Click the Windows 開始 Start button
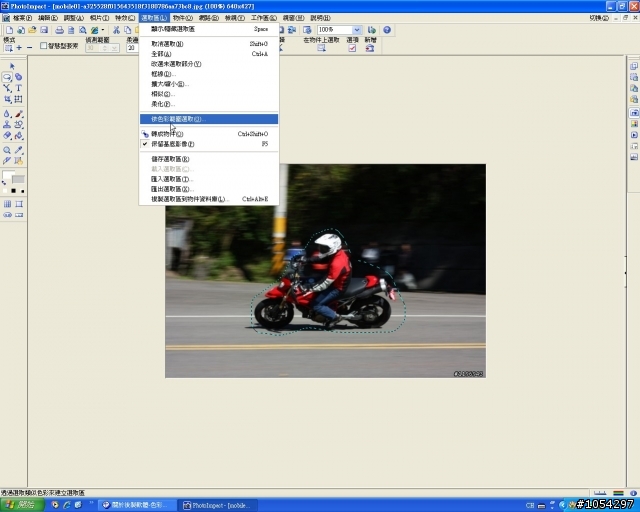Viewport: 640px width, 512px height. pyautogui.click(x=22, y=505)
